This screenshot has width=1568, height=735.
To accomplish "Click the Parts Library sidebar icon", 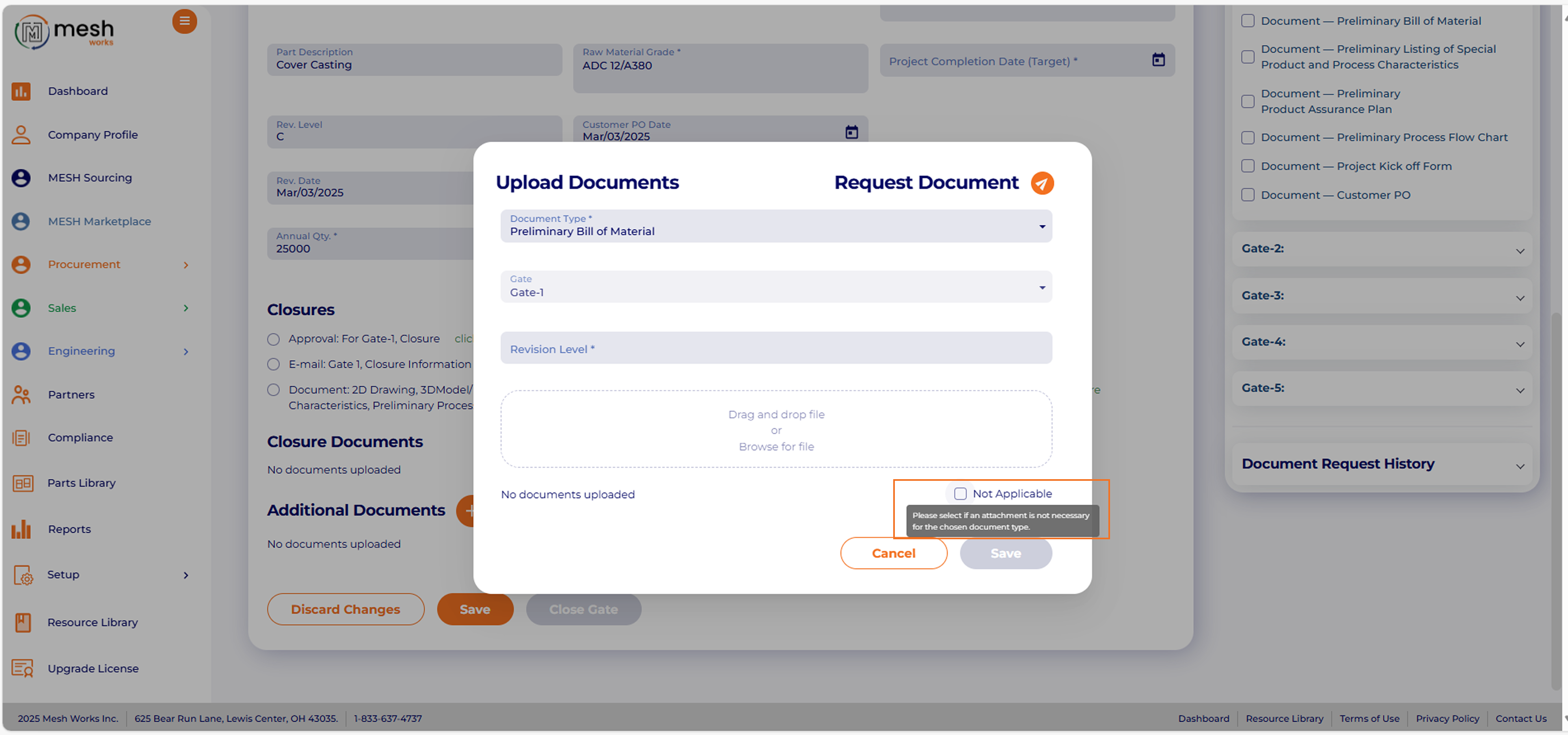I will tap(22, 484).
